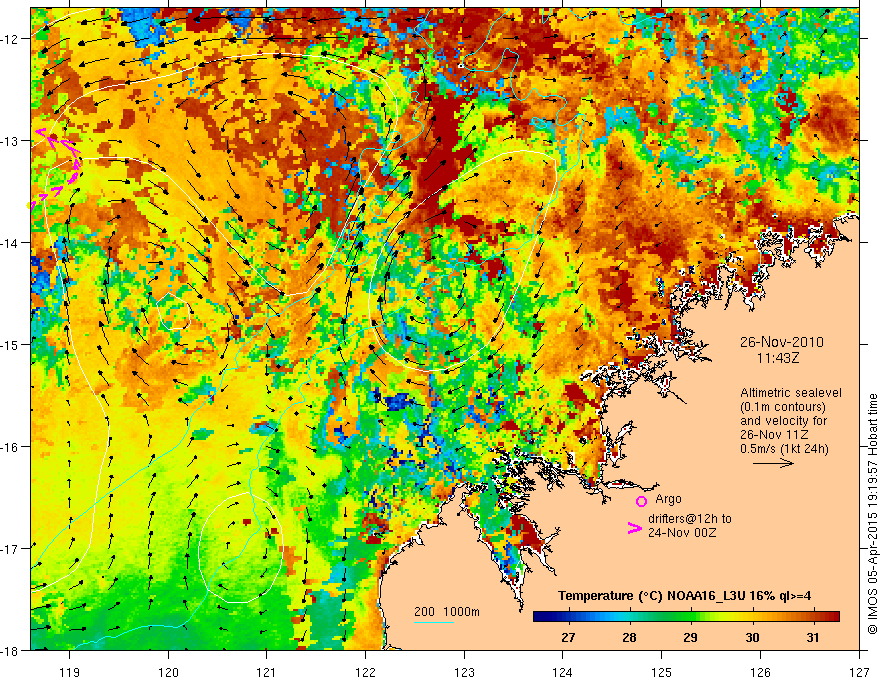Click the 28 value on temperature scale
The image size is (880, 680).
[x=629, y=637]
